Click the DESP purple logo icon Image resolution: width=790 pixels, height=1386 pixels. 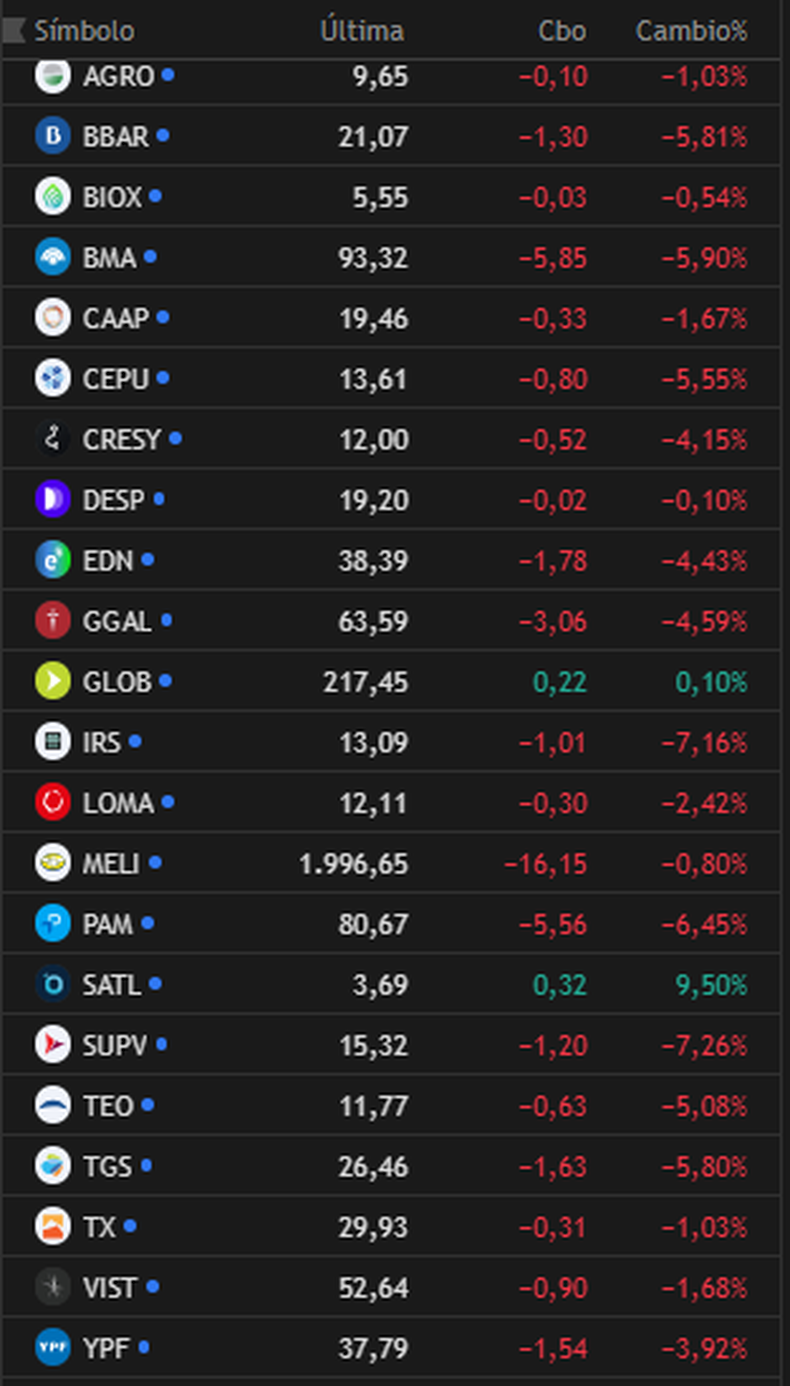coord(52,499)
